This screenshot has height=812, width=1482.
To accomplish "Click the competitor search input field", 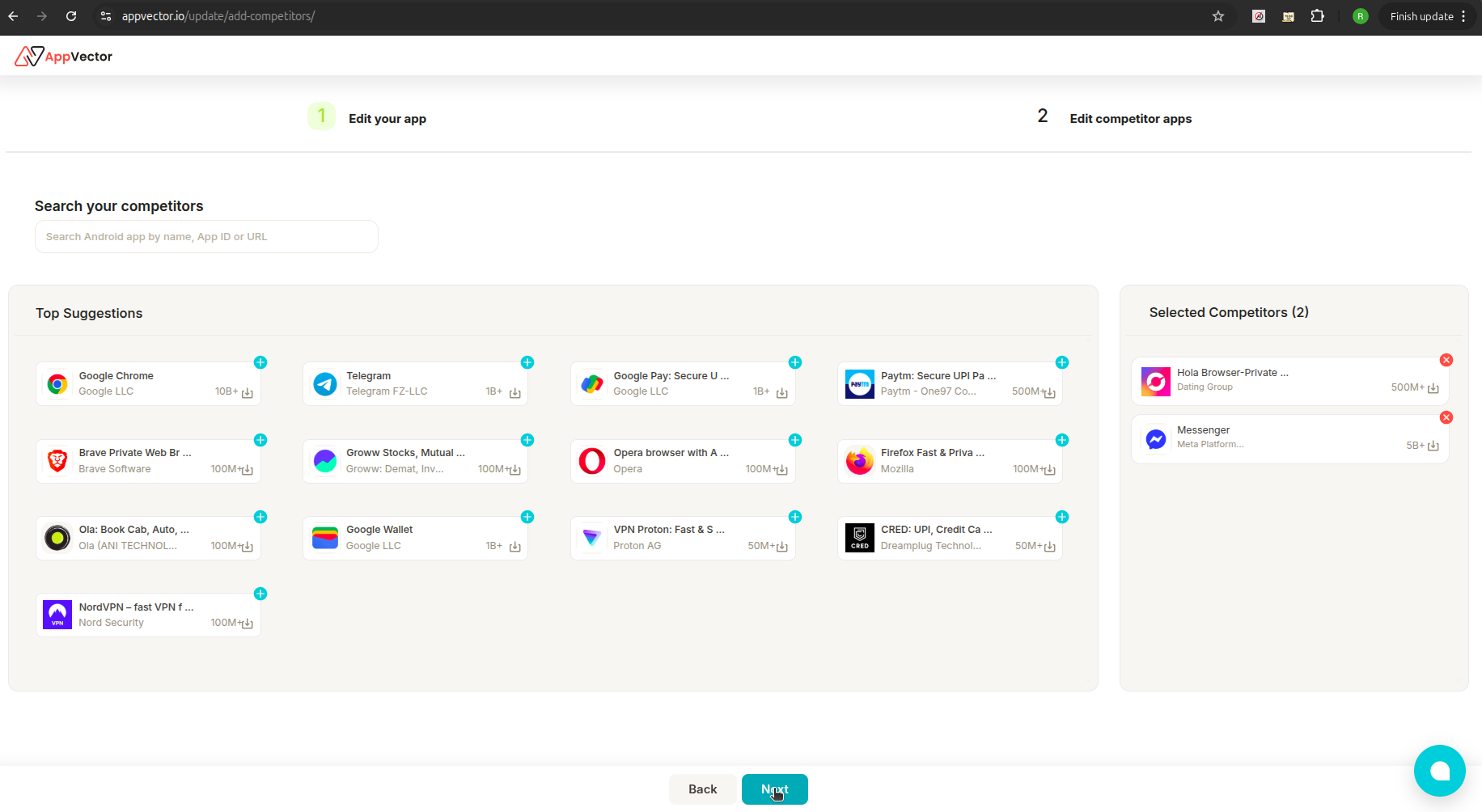I will [206, 236].
